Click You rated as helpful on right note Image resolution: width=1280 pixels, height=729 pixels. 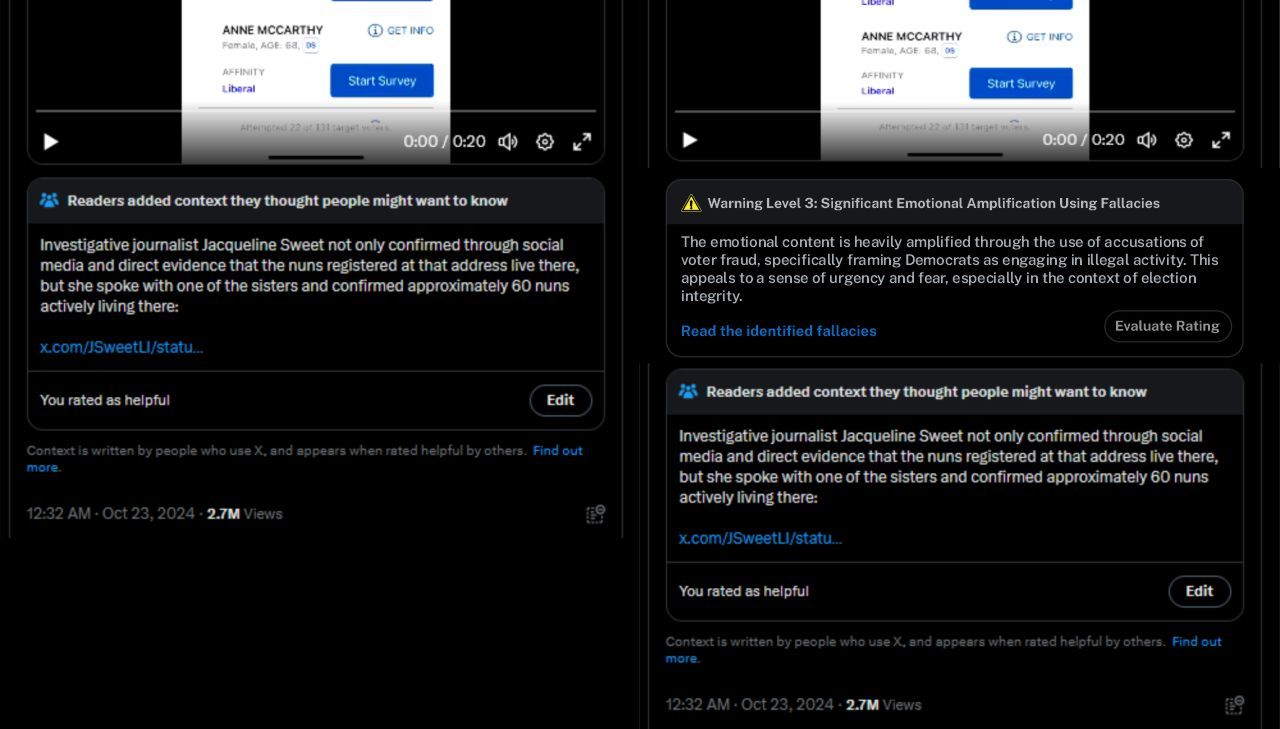point(744,591)
